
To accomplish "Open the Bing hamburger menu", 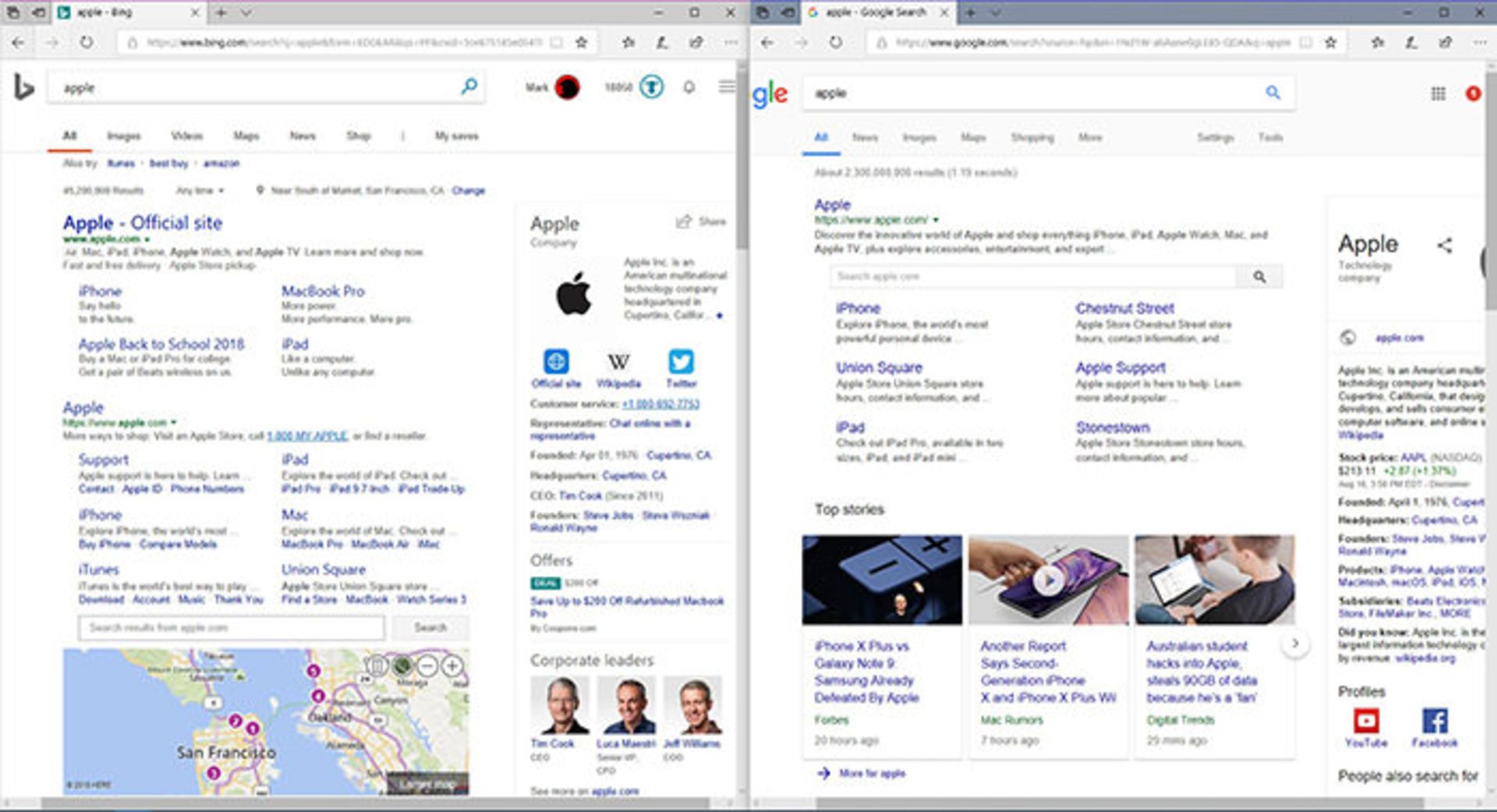I will [x=726, y=86].
